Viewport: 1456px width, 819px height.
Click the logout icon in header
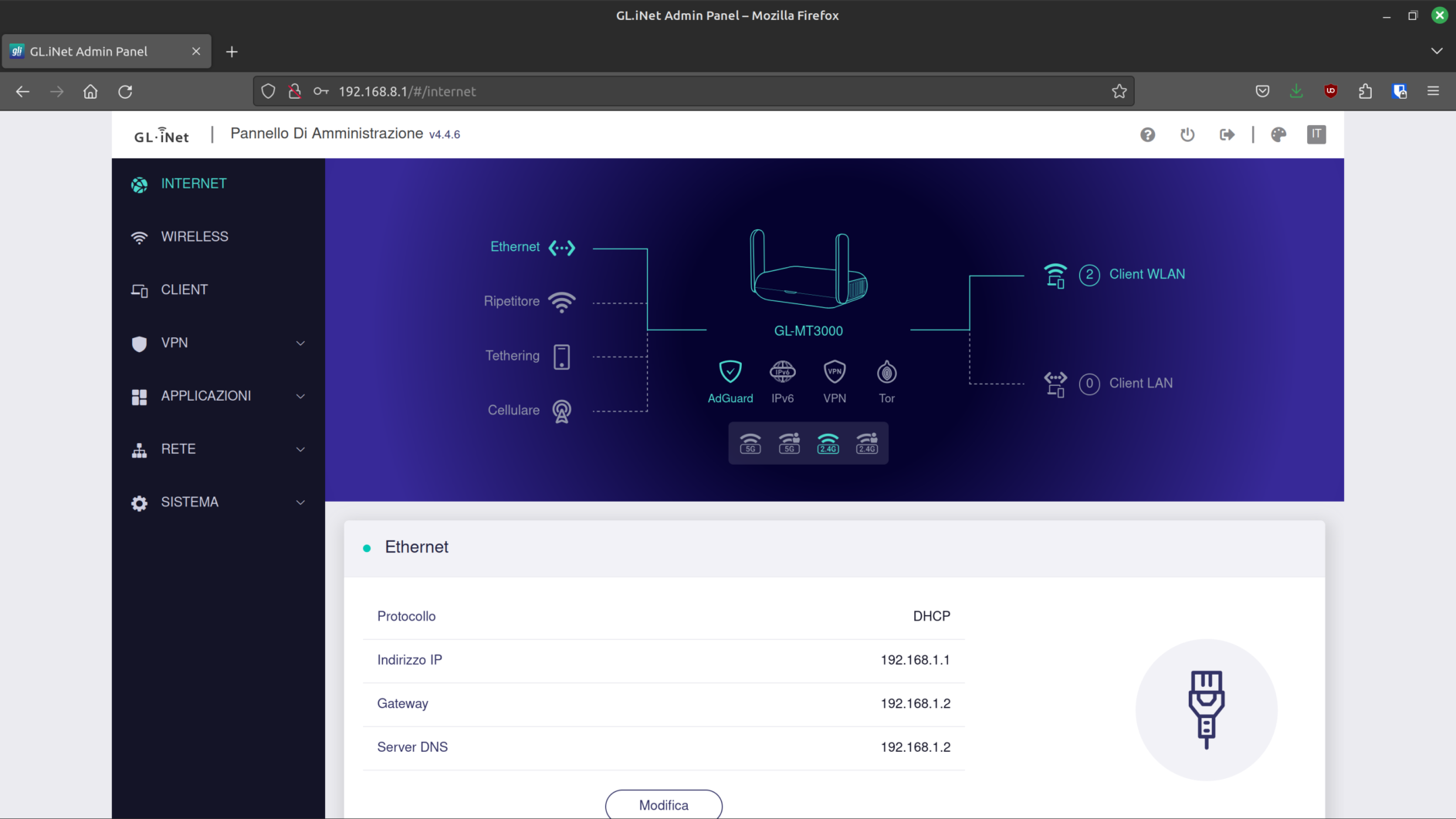point(1227,134)
